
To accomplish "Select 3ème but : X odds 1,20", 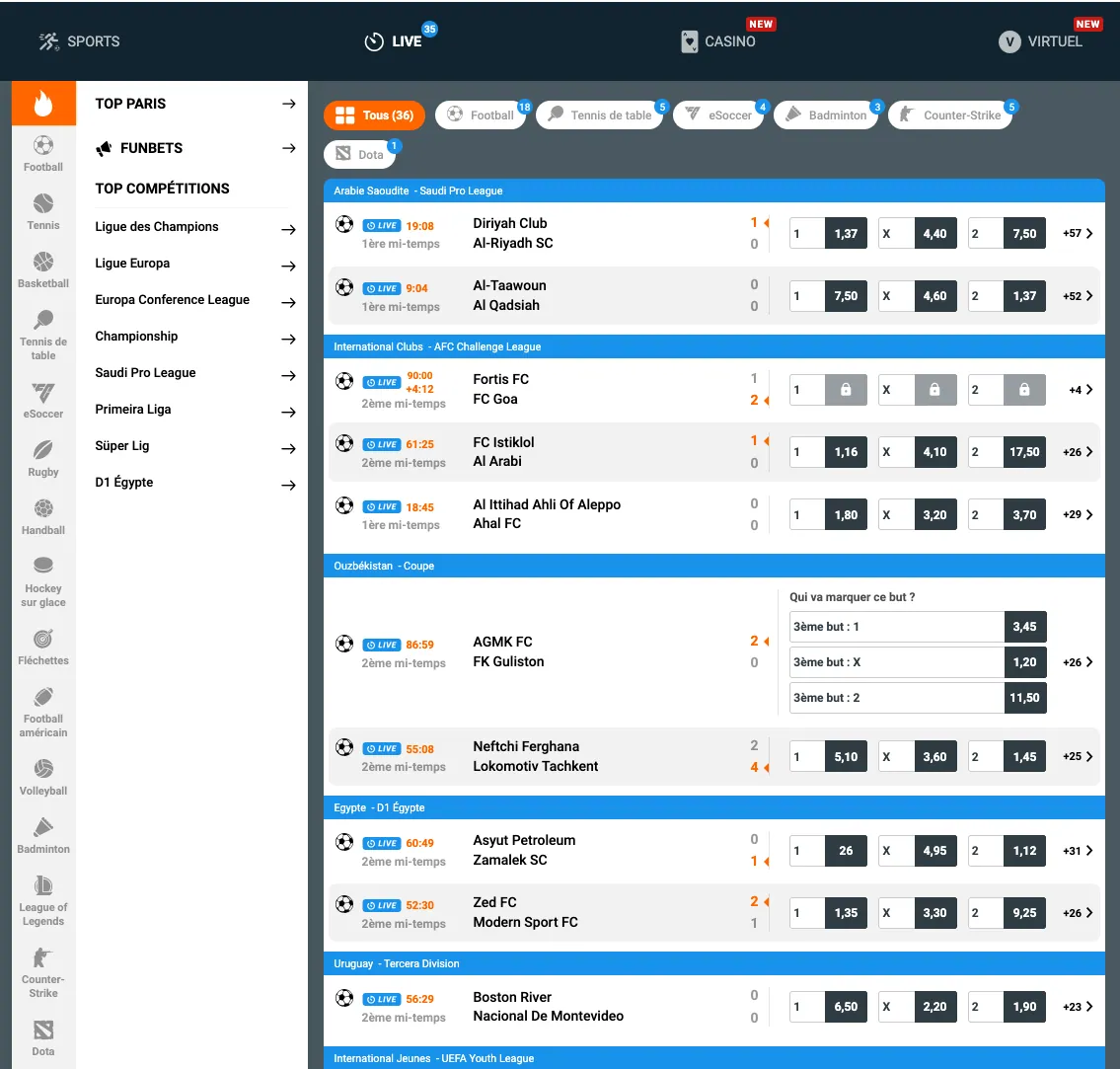I will click(x=918, y=662).
